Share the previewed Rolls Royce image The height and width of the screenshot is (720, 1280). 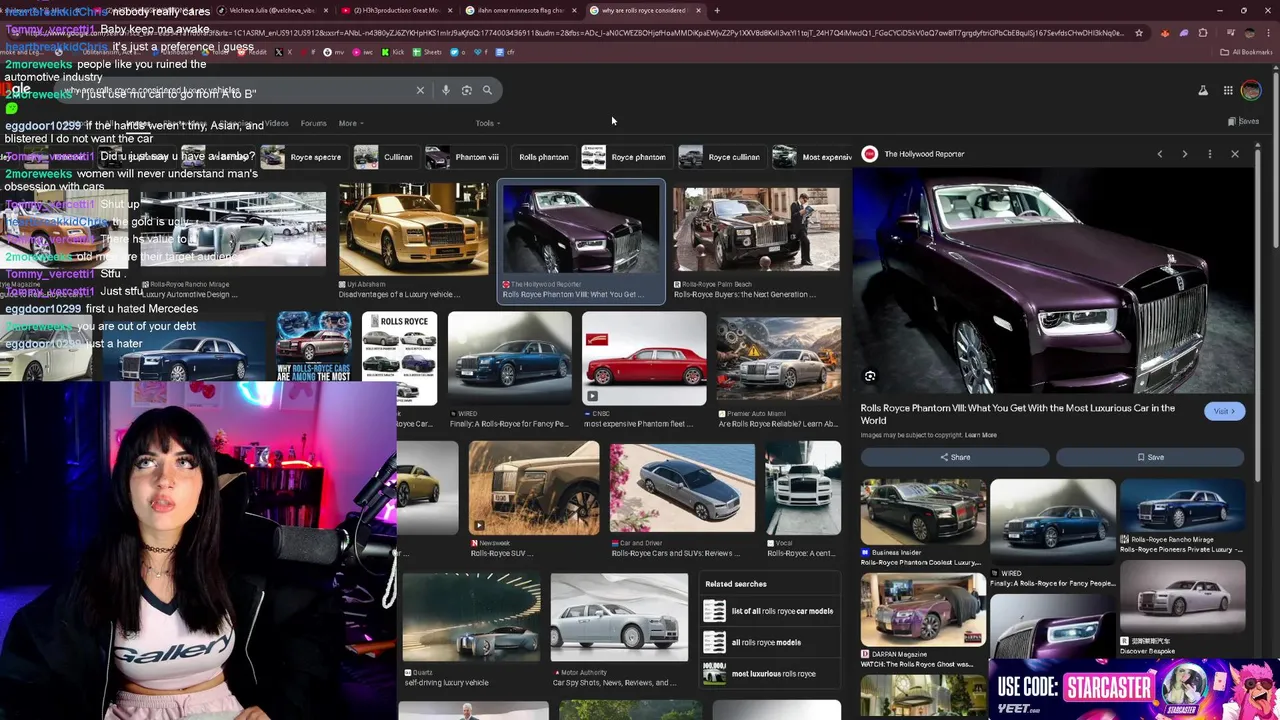pyautogui.click(x=955, y=457)
